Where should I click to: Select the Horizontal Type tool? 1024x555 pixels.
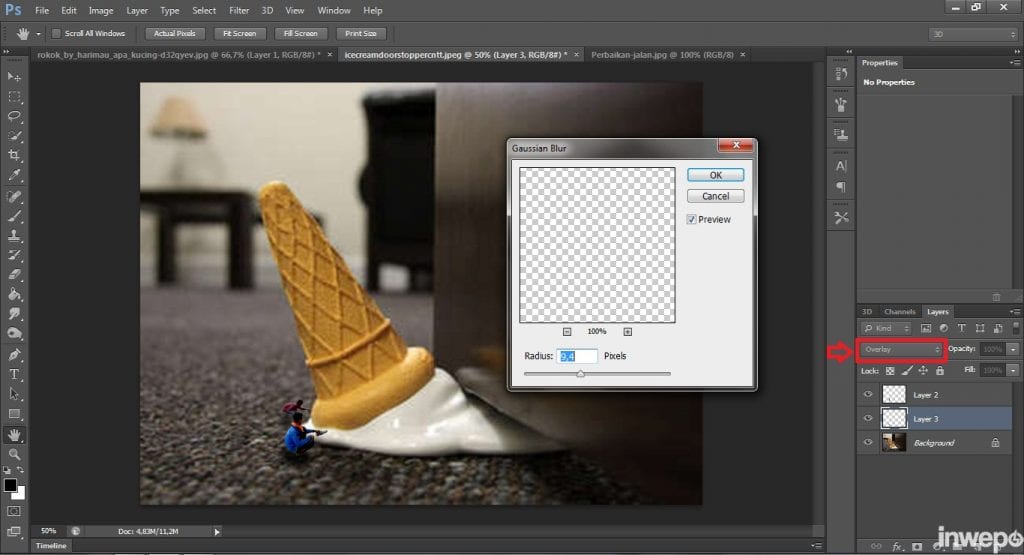[14, 374]
